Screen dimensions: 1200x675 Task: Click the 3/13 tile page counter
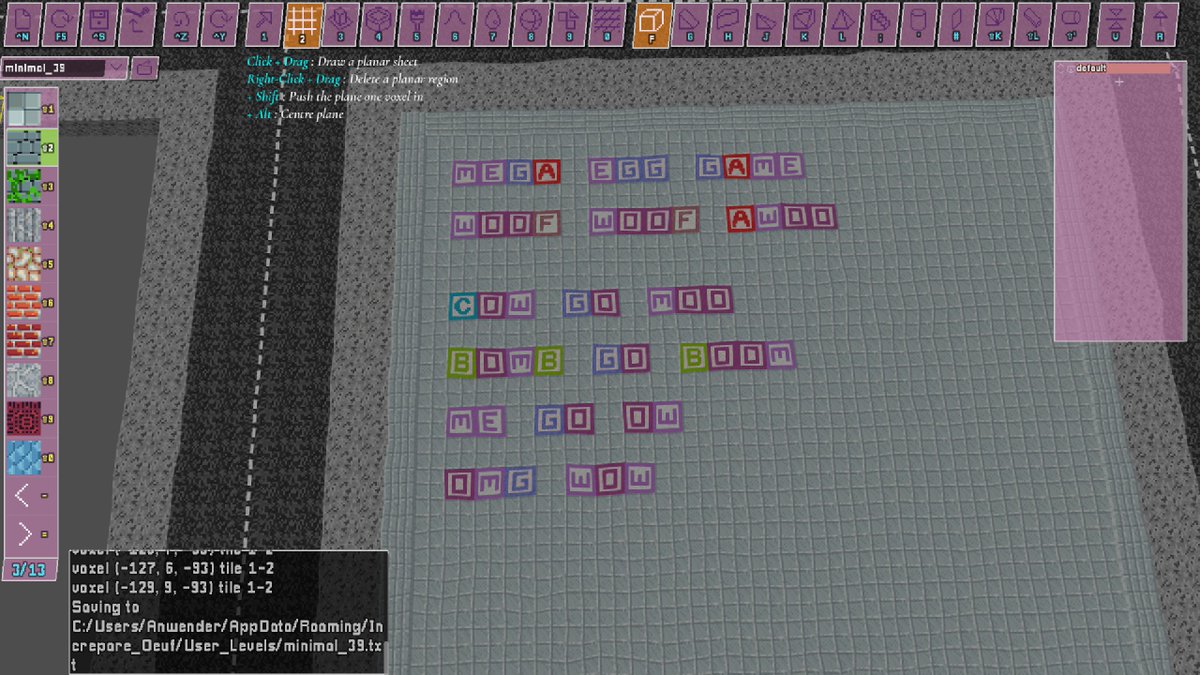point(30,570)
